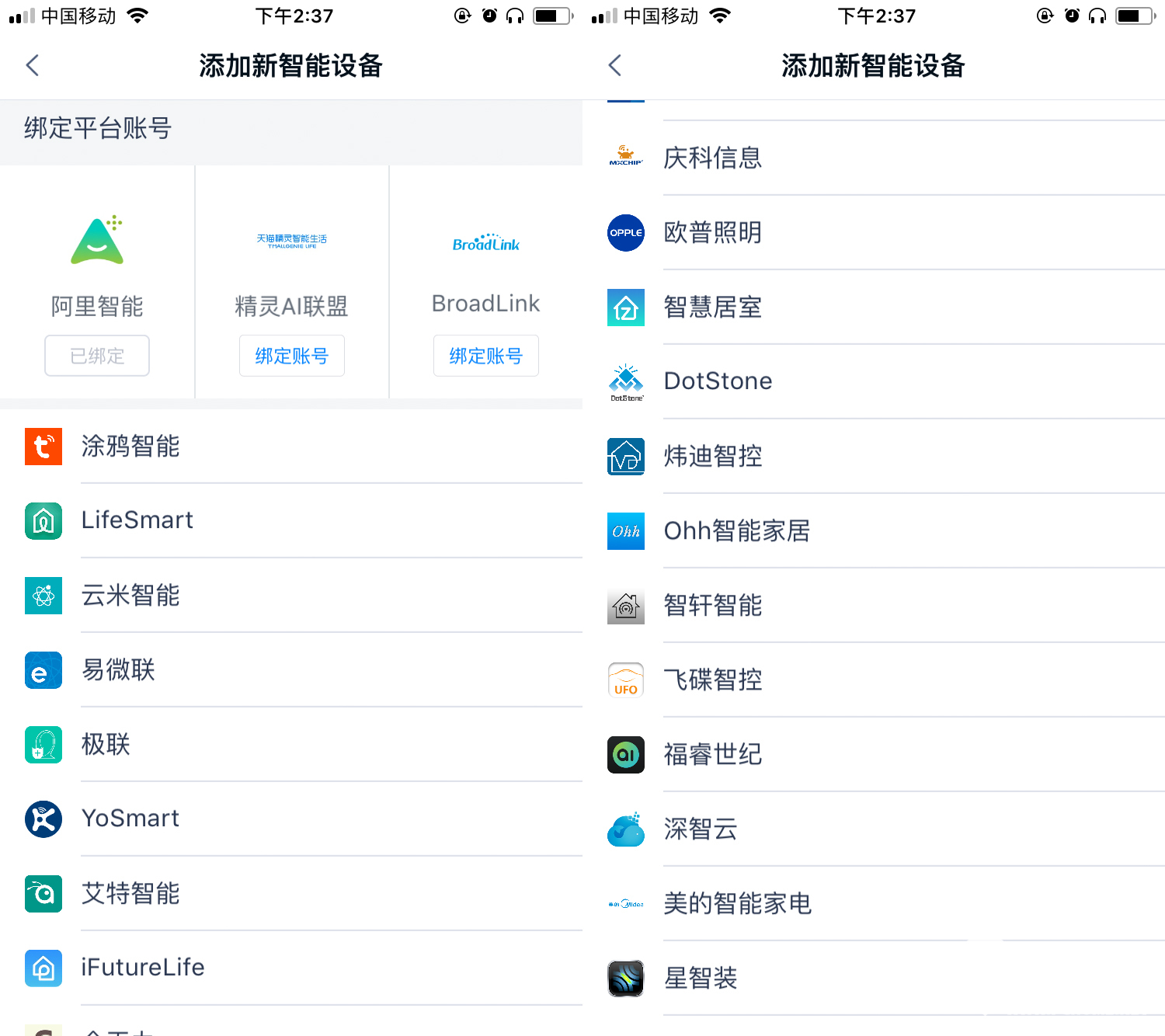This screenshot has width=1165, height=1036.
Task: Open the 易微联 list entry
Action: click(291, 670)
